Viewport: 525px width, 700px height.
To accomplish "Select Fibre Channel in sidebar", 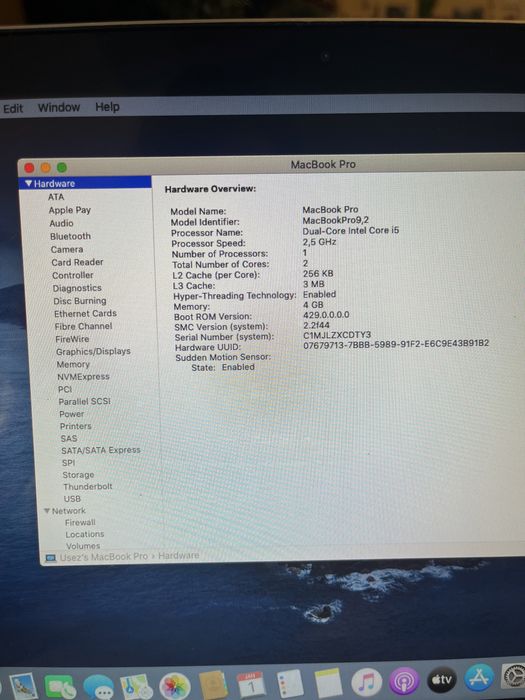I will pos(83,326).
